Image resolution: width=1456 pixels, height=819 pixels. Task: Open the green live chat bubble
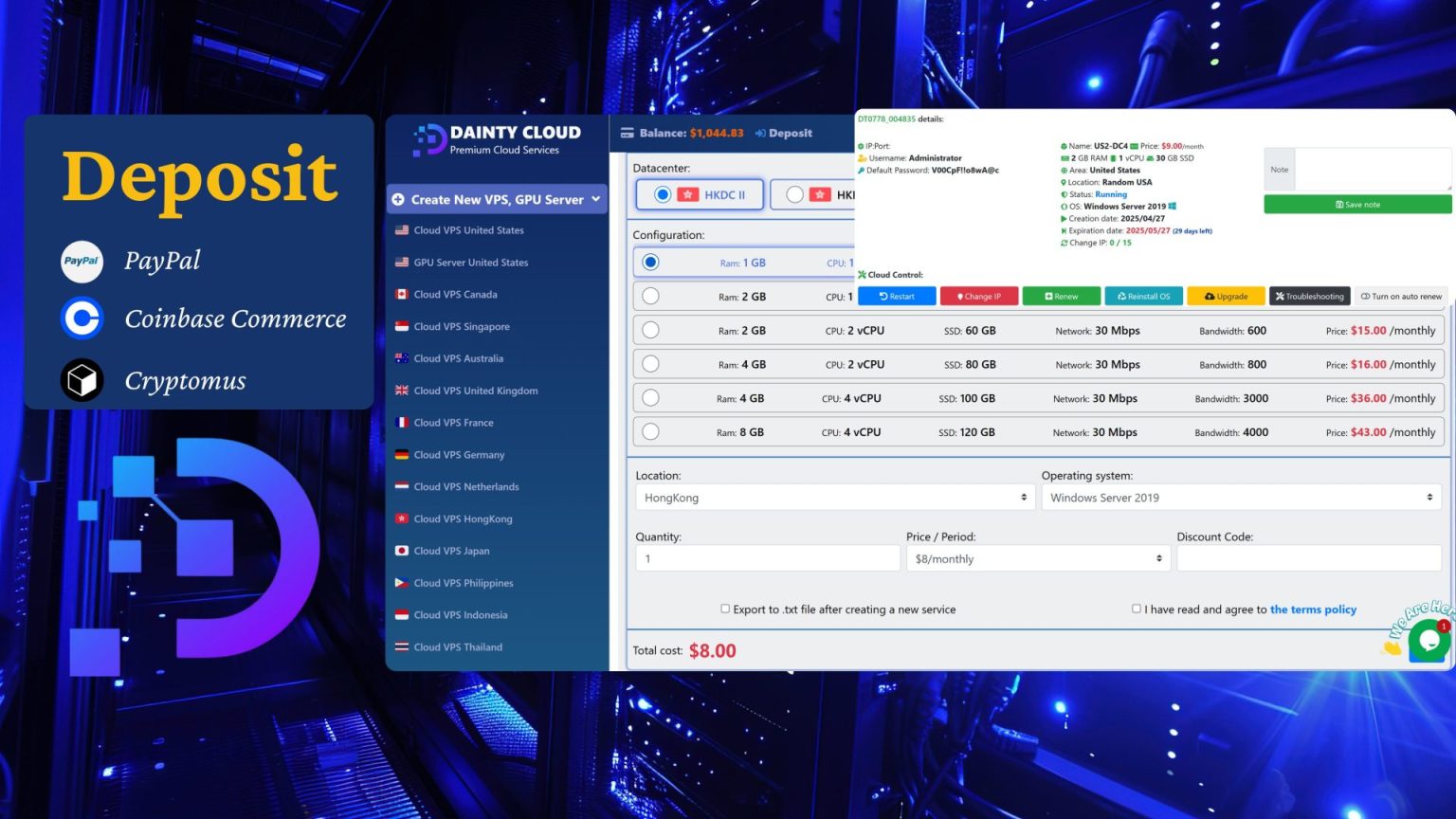coord(1429,640)
